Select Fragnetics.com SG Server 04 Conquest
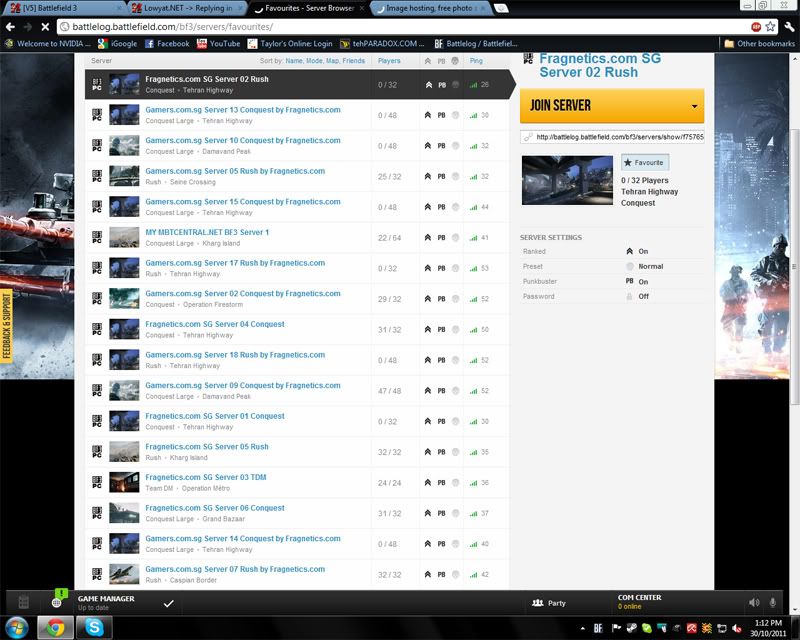 (x=297, y=329)
